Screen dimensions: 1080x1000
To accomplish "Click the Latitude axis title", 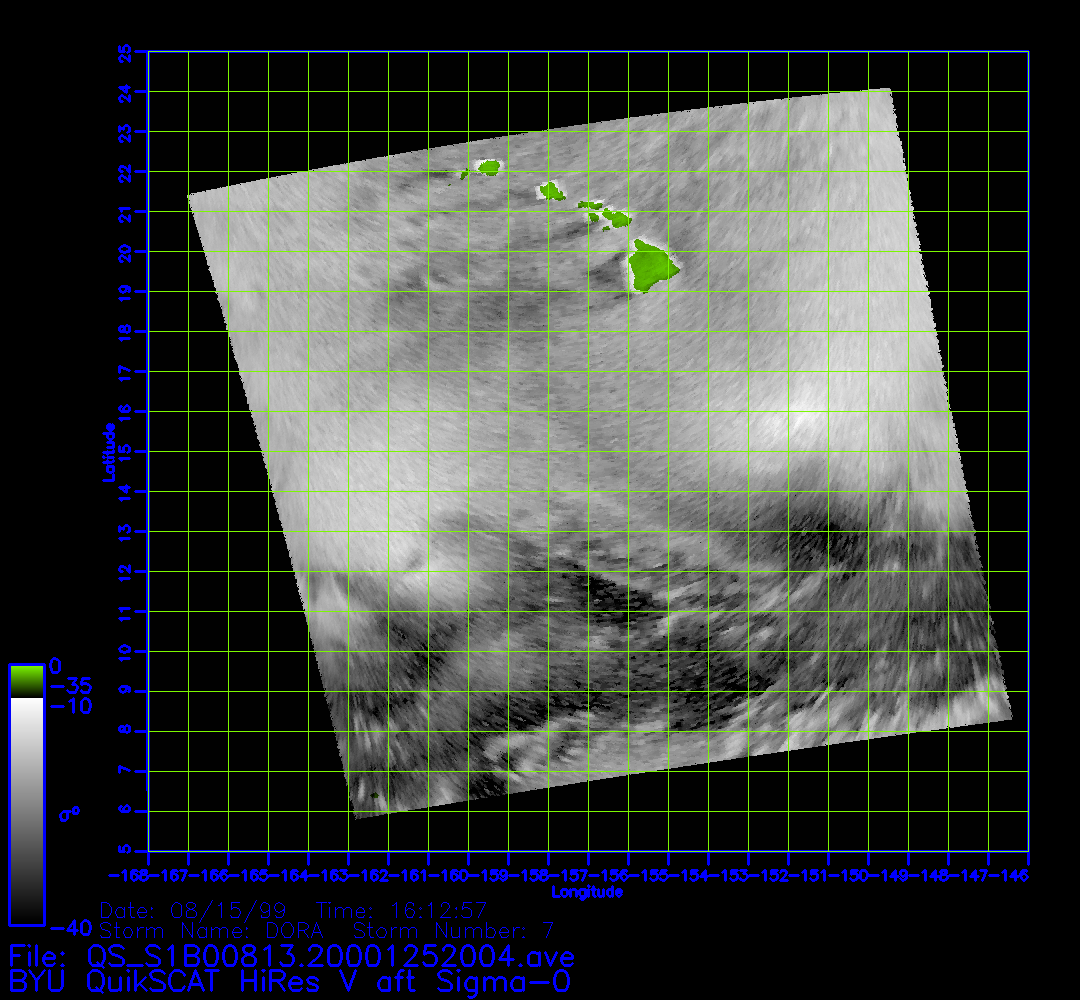I will coord(107,452).
